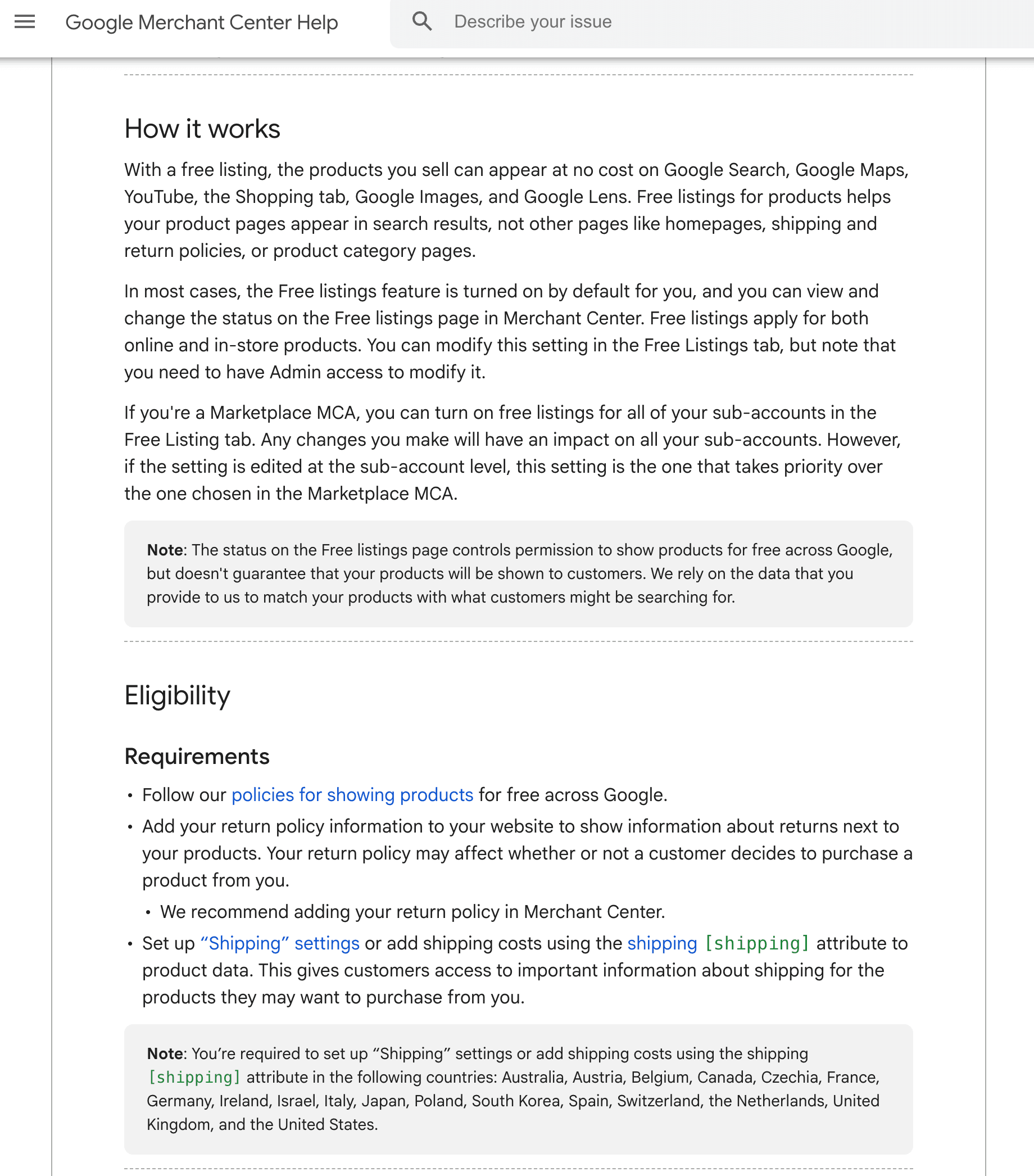Open the hamburger main menu
Screen dimensions: 1034x1176
pos(25,22)
